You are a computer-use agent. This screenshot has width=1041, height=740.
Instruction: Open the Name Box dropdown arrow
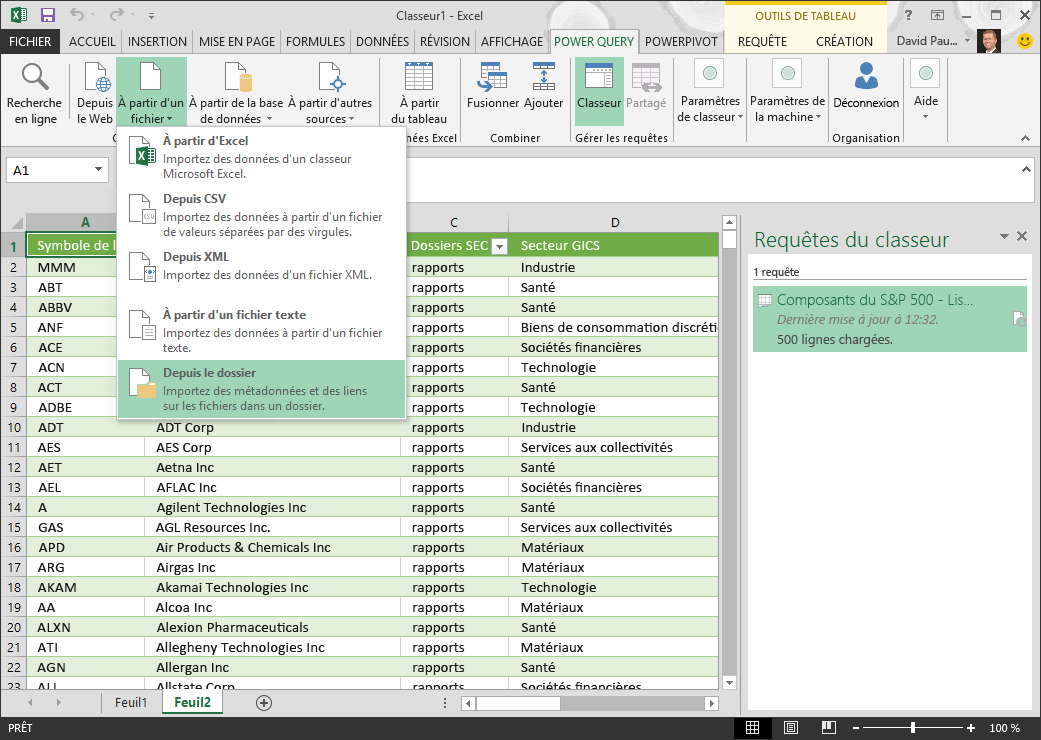coord(98,170)
